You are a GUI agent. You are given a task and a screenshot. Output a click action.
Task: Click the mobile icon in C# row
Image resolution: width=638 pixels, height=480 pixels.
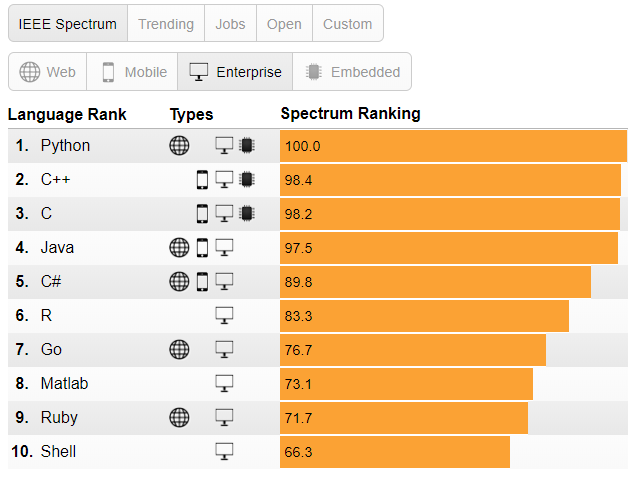202,282
